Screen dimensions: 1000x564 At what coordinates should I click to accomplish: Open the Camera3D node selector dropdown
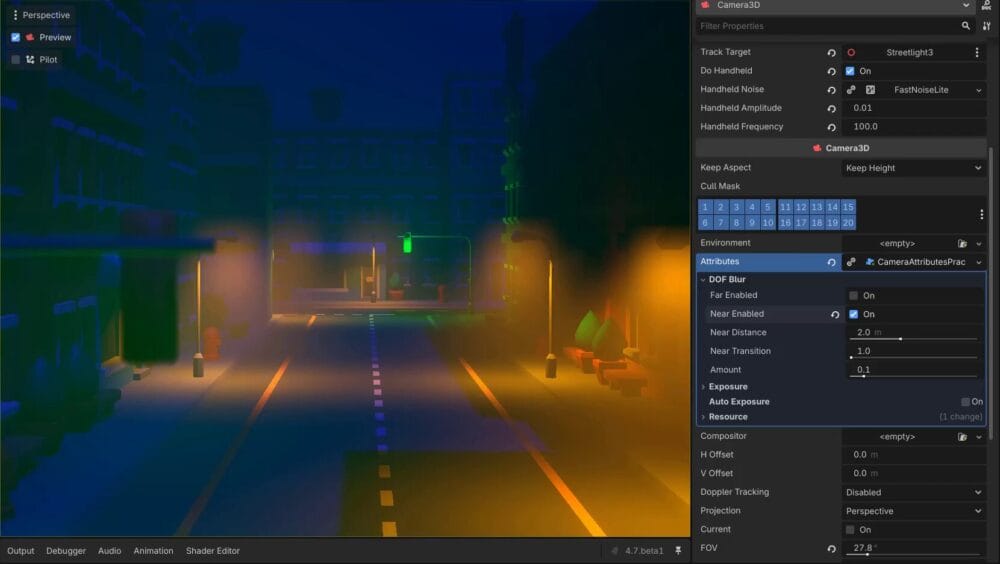tap(836, 6)
